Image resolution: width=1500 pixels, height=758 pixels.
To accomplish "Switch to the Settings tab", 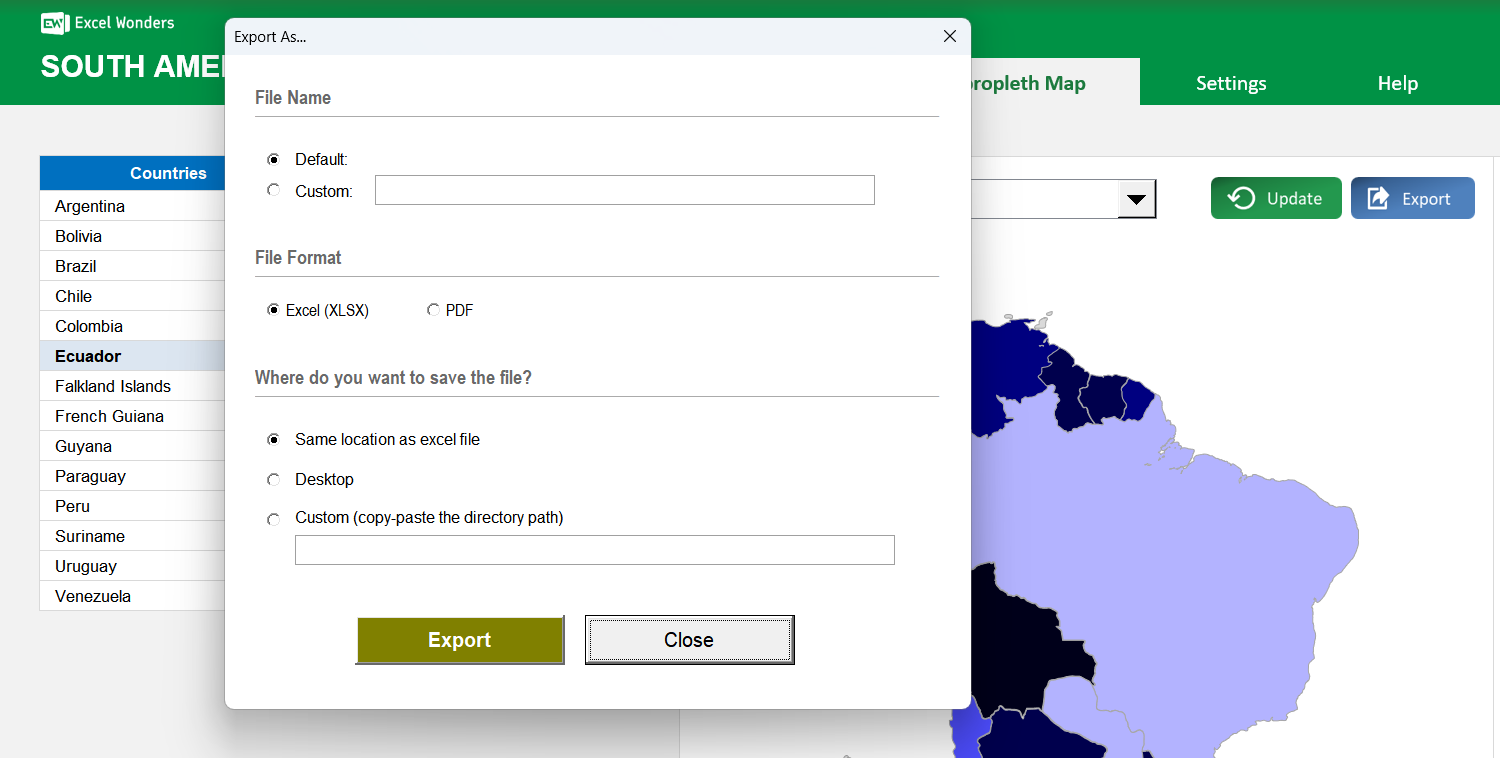I will pos(1231,83).
